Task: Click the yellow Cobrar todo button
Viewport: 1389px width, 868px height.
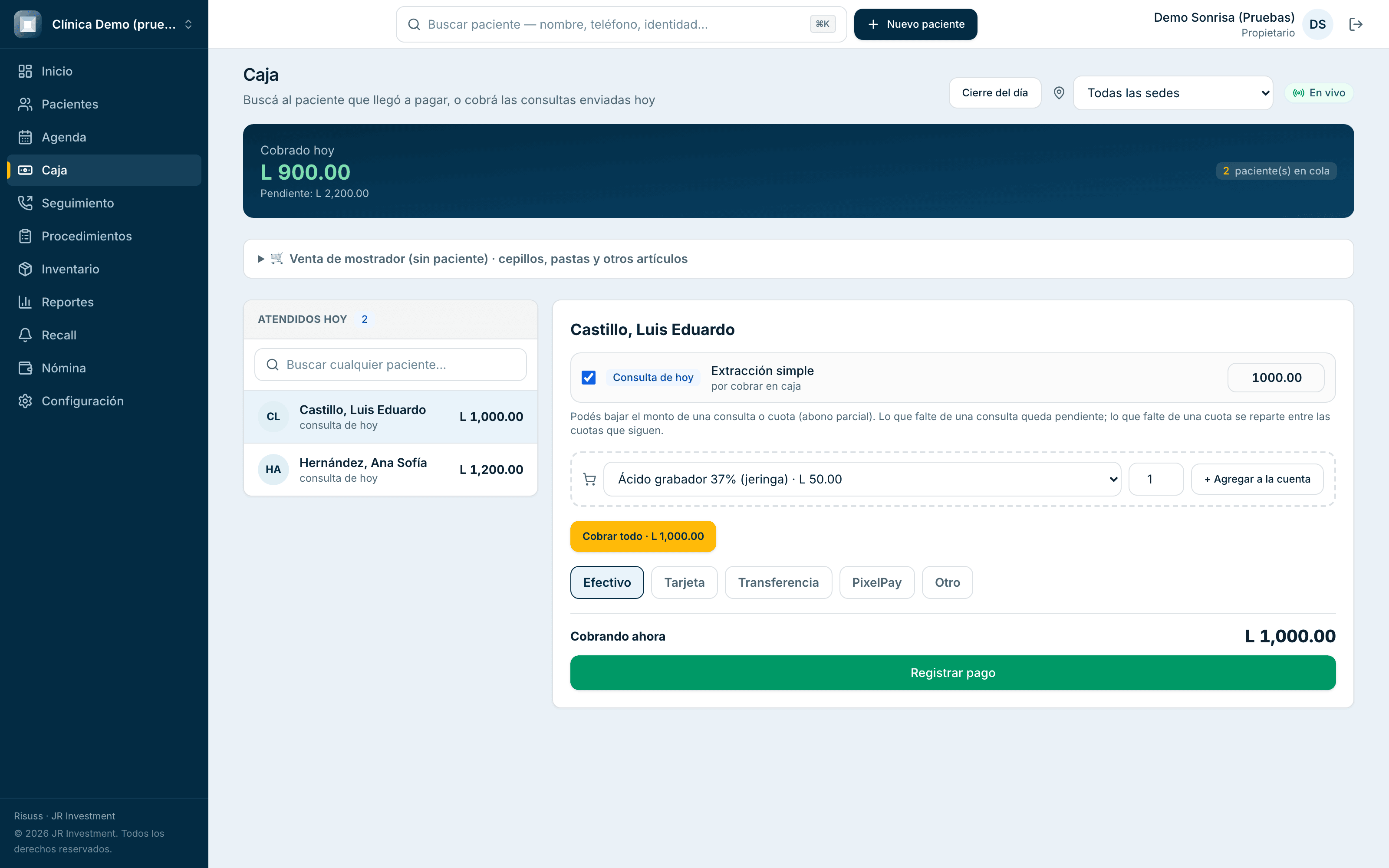Action: click(x=643, y=536)
